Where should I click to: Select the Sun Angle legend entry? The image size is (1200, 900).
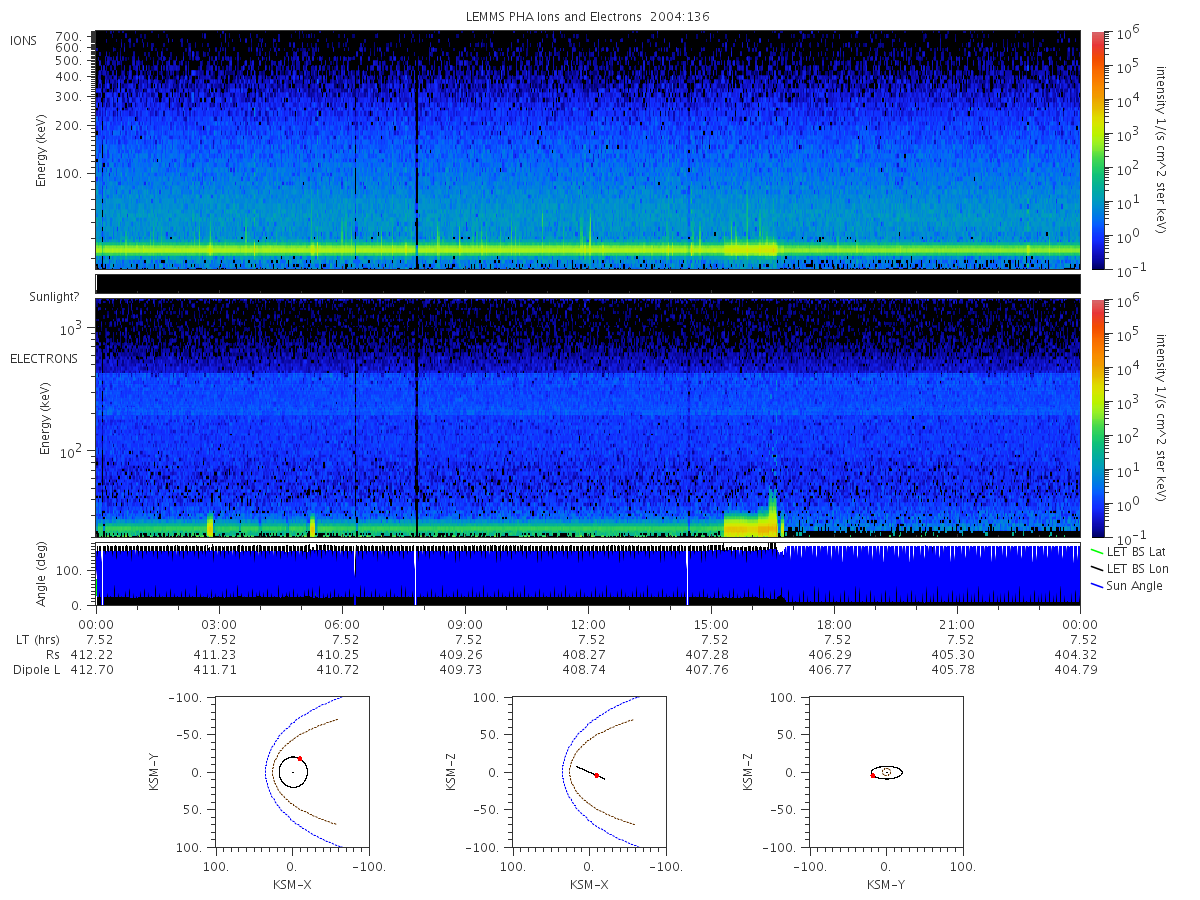pyautogui.click(x=1126, y=585)
